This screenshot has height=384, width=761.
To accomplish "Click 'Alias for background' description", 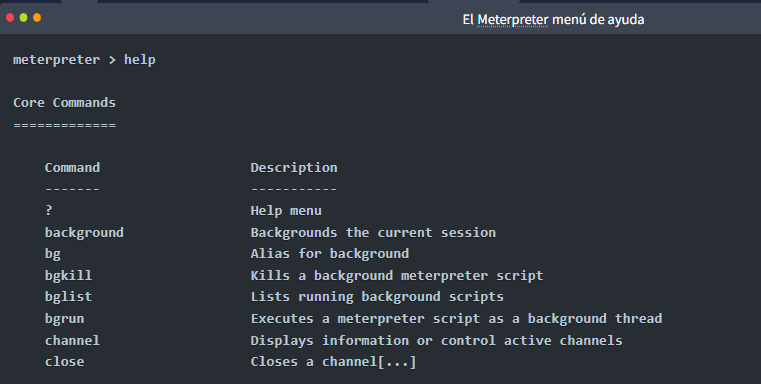I will (330, 254).
